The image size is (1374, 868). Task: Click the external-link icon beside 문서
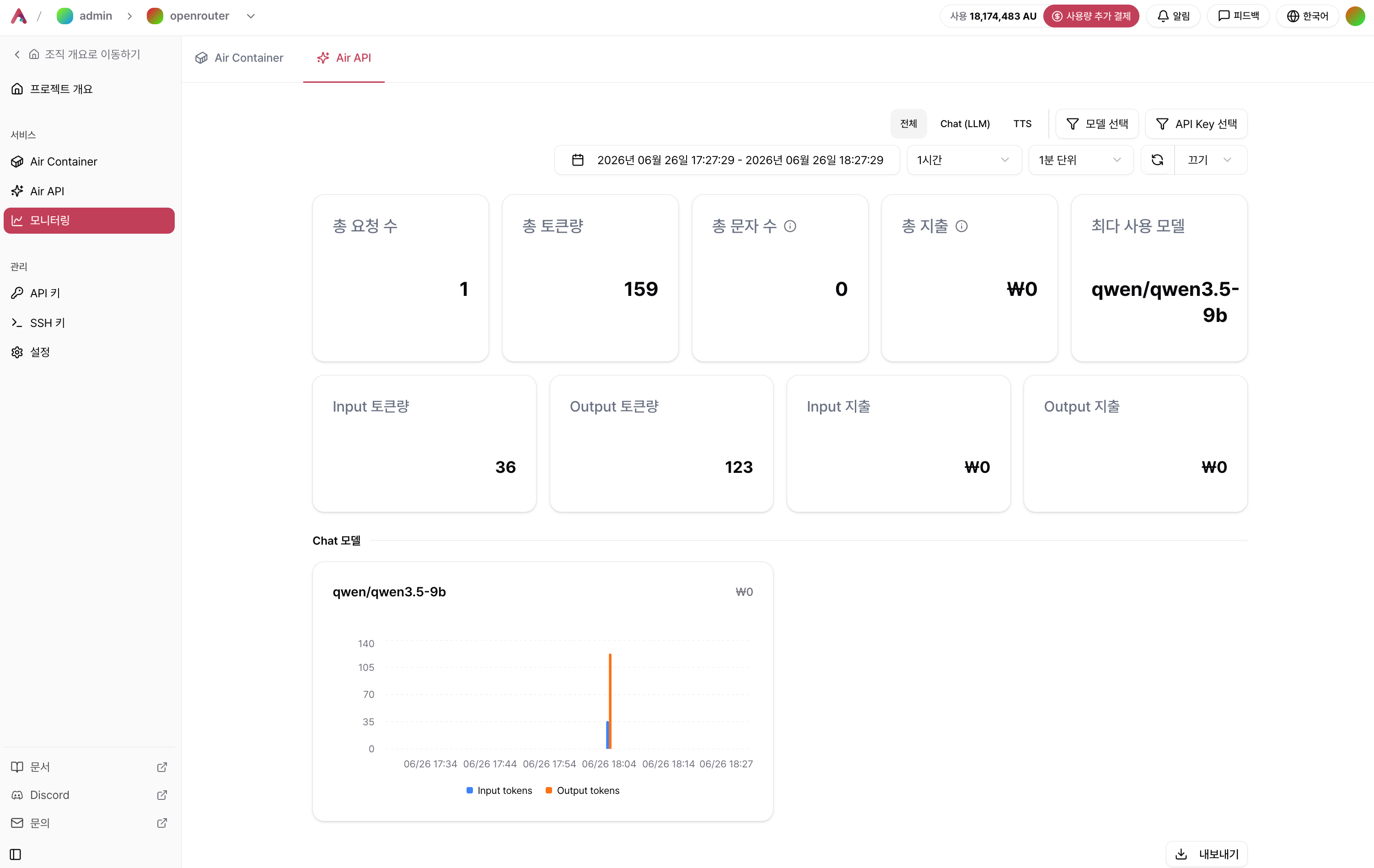click(162, 767)
